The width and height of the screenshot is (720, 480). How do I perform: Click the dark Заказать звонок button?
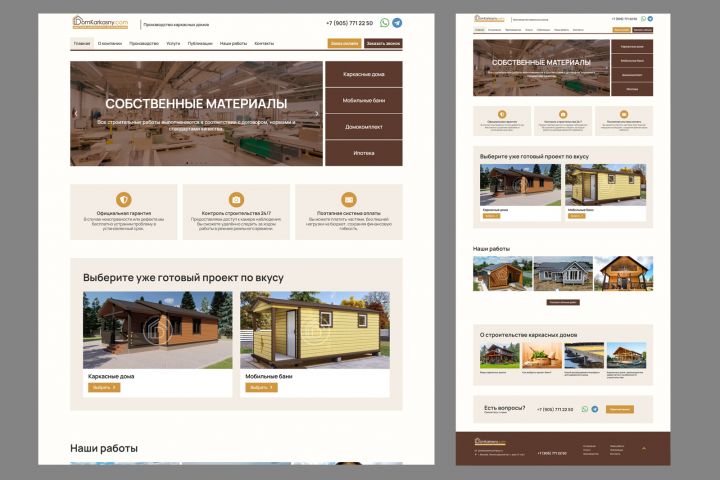pyautogui.click(x=383, y=43)
